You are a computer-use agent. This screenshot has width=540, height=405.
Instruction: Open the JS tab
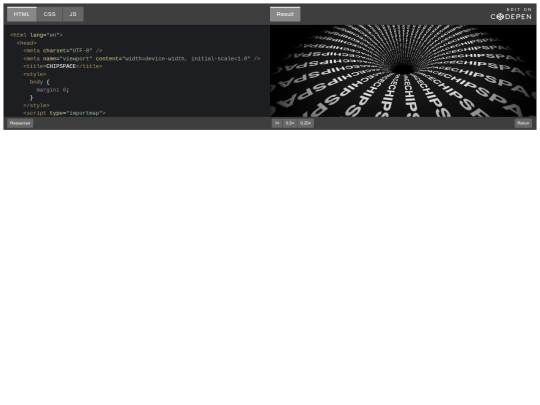click(73, 14)
